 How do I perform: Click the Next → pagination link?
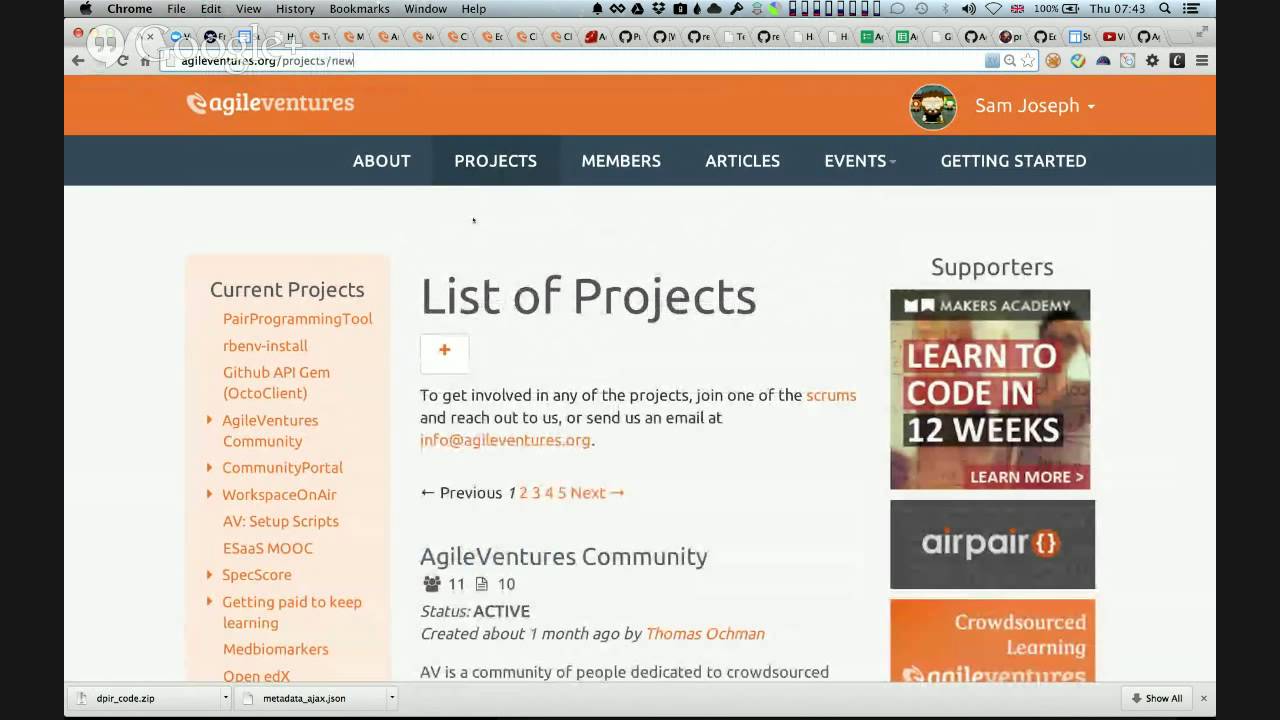pyautogui.click(x=597, y=493)
